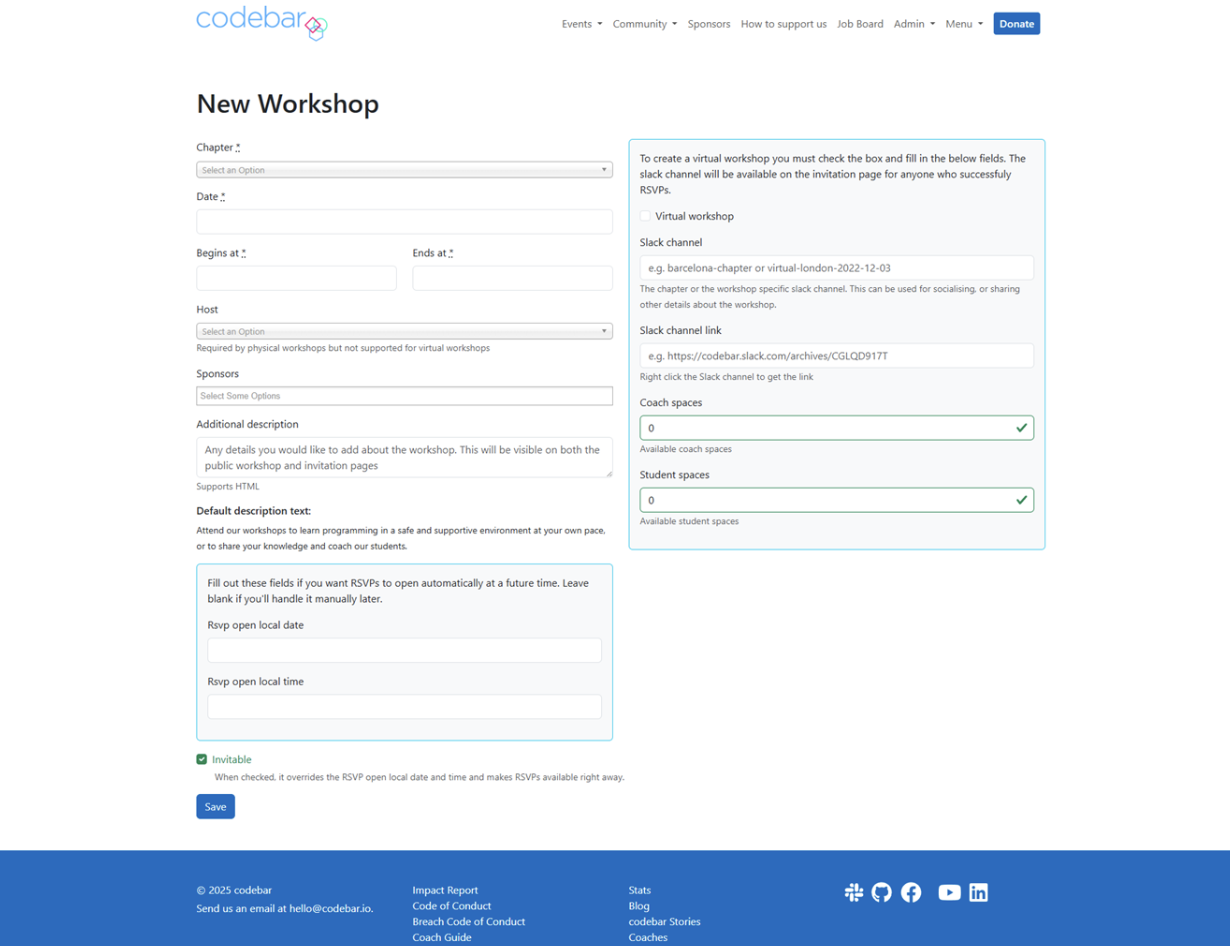
Task: Click the Date input field
Action: 404,221
